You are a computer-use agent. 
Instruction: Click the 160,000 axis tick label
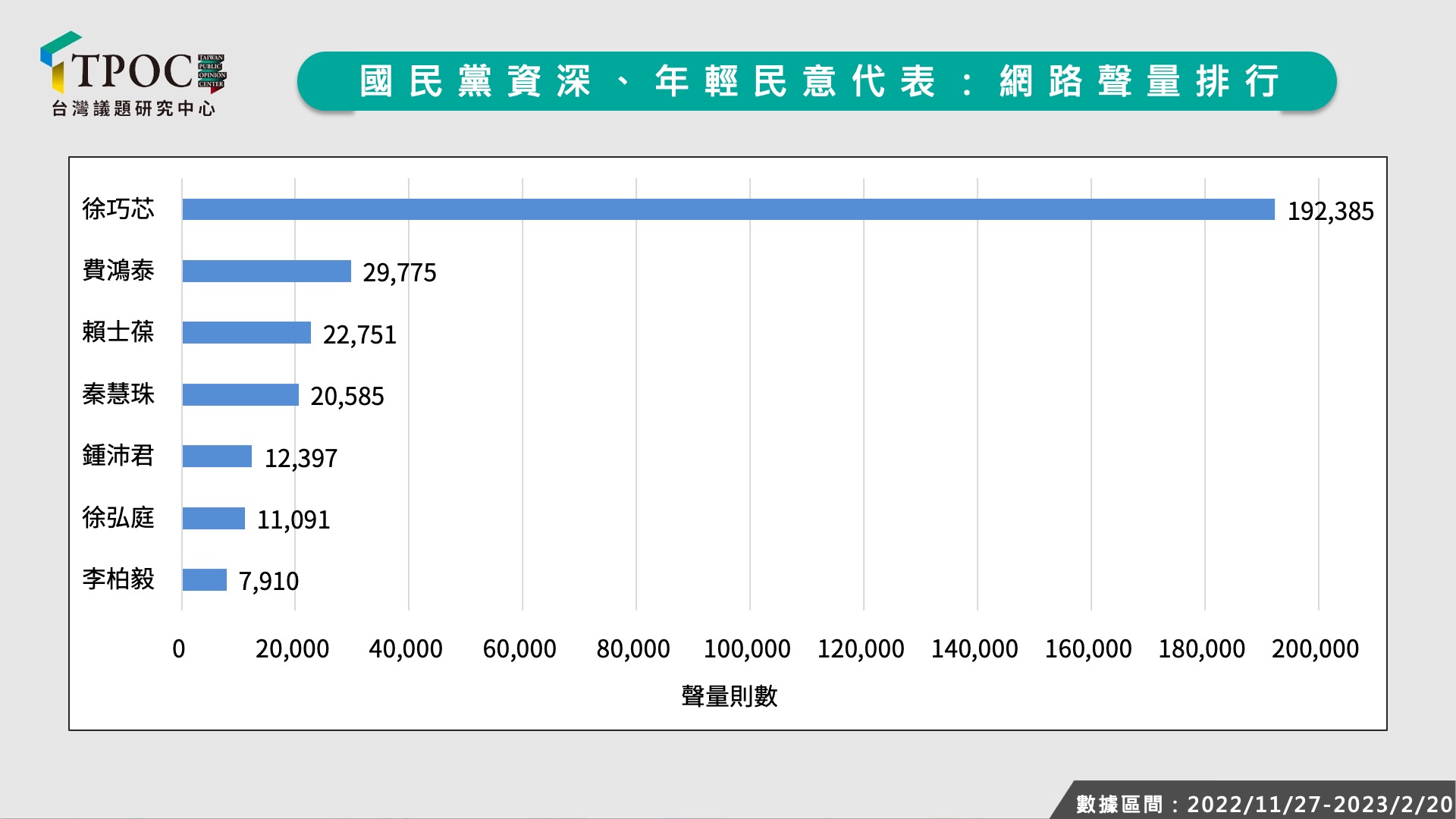pyautogui.click(x=1088, y=649)
